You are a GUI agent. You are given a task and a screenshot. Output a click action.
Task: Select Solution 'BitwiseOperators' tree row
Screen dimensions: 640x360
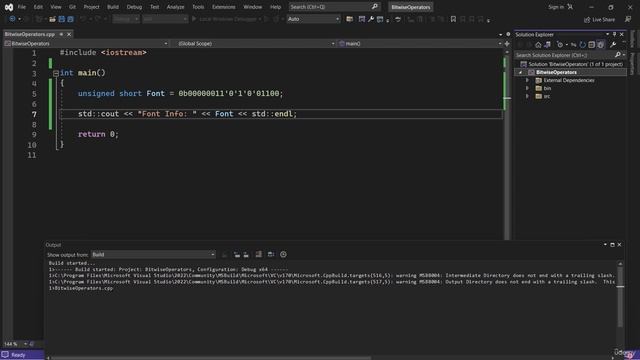coord(571,64)
